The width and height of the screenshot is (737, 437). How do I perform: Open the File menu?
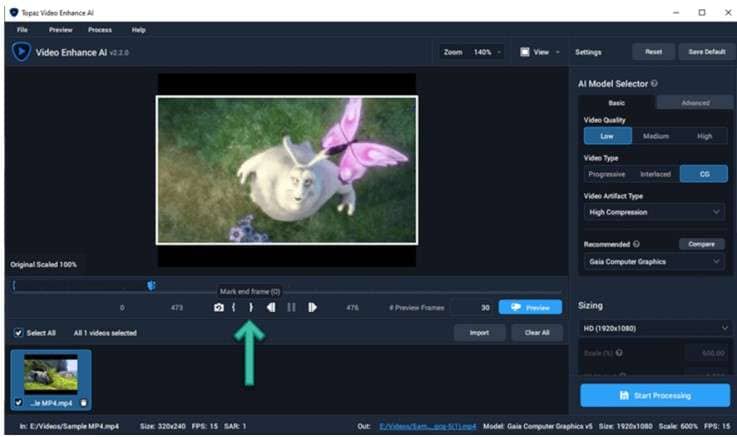tap(22, 30)
